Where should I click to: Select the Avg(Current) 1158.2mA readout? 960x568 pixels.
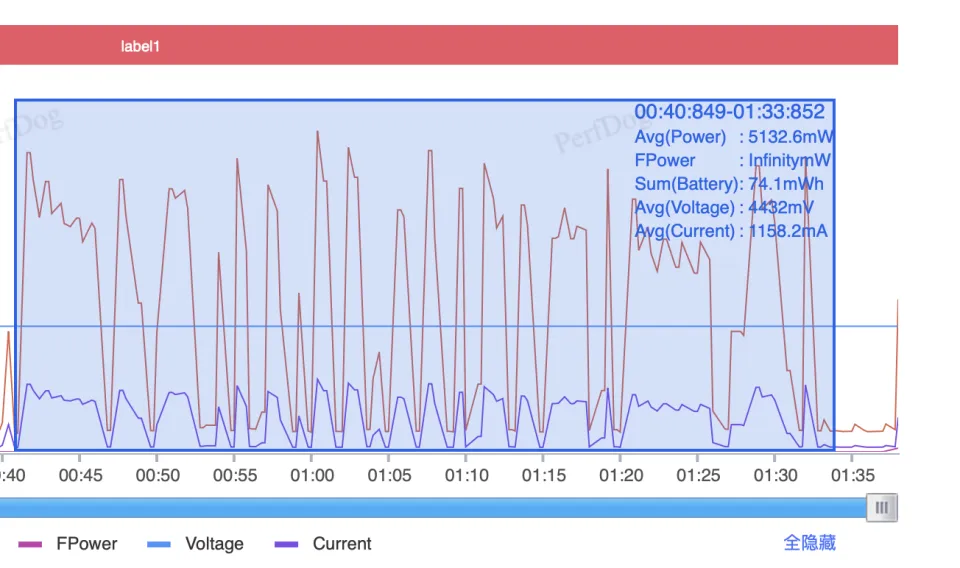point(731,232)
